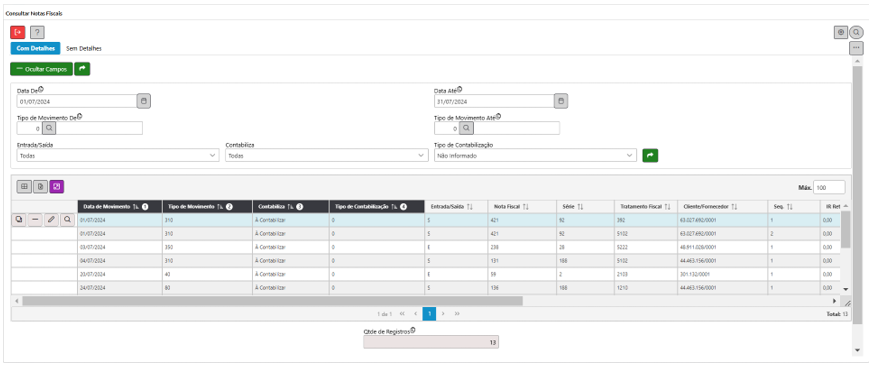Click Tratamento Fiscal cell 5222
Image resolution: width=873 pixels, height=366 pixels.
click(x=645, y=247)
